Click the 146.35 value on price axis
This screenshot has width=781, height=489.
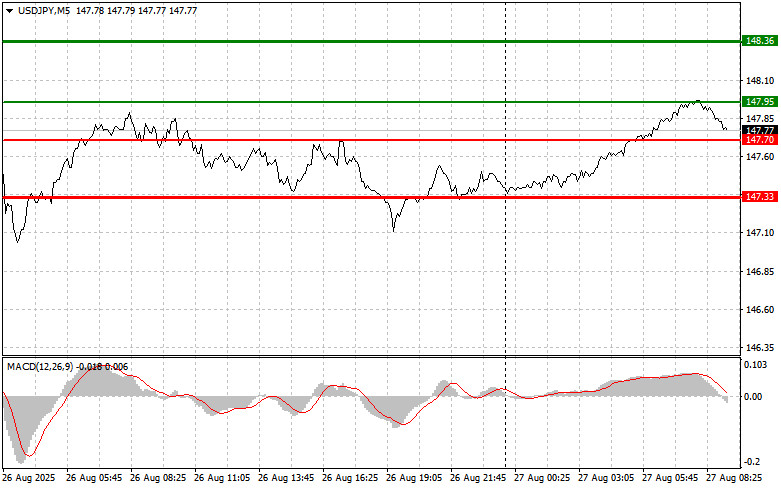(x=759, y=348)
